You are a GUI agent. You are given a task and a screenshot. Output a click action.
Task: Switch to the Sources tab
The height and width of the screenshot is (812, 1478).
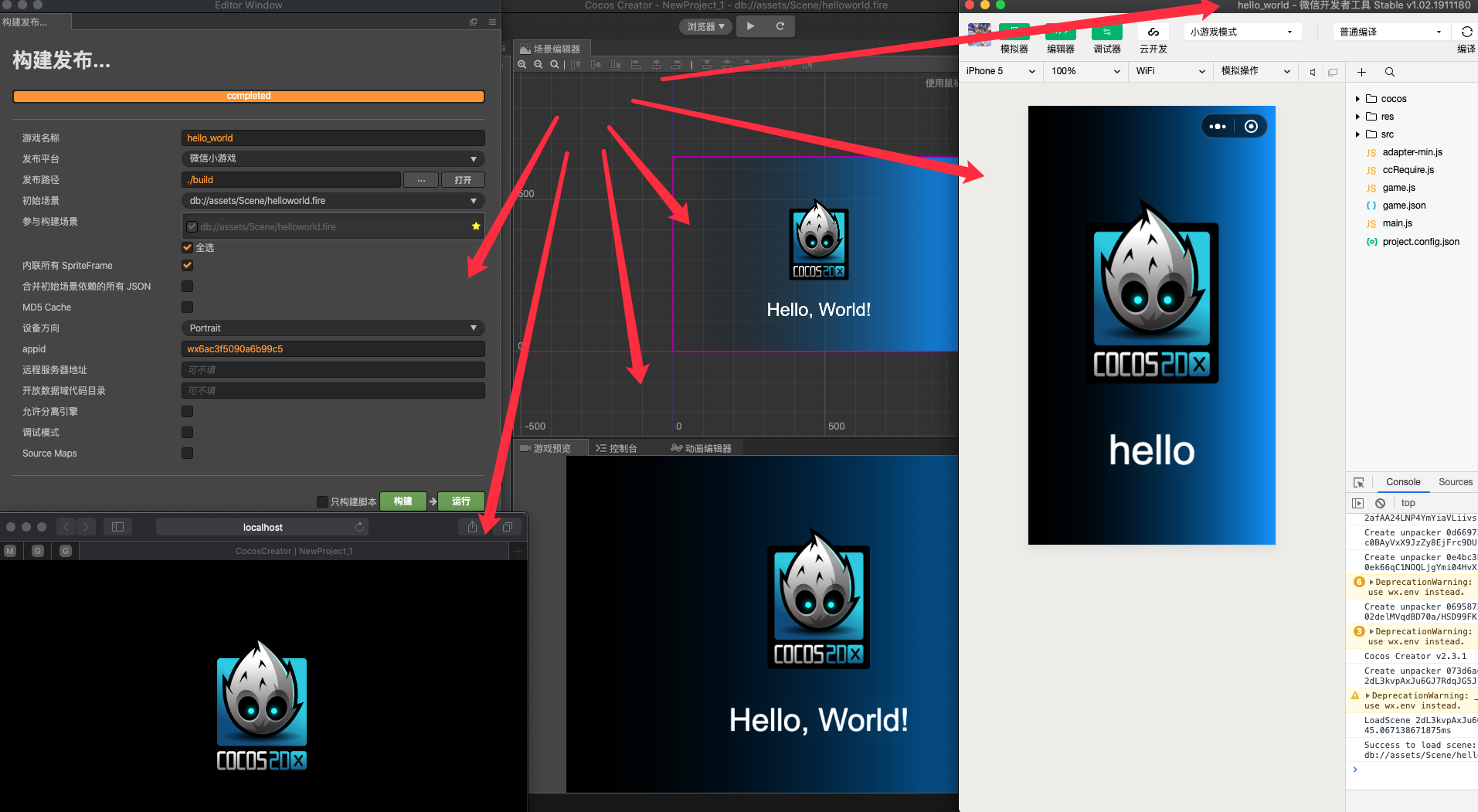tap(1456, 482)
